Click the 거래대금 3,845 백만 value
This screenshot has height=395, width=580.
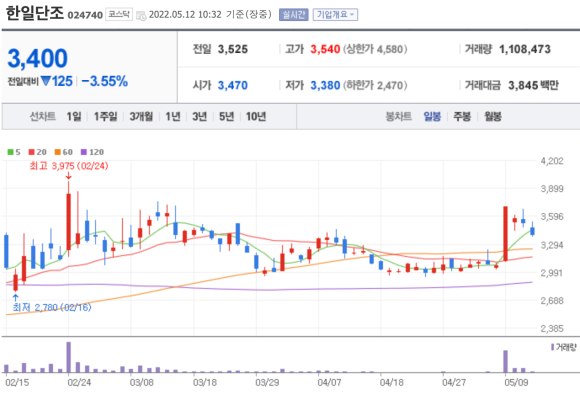coord(533,85)
